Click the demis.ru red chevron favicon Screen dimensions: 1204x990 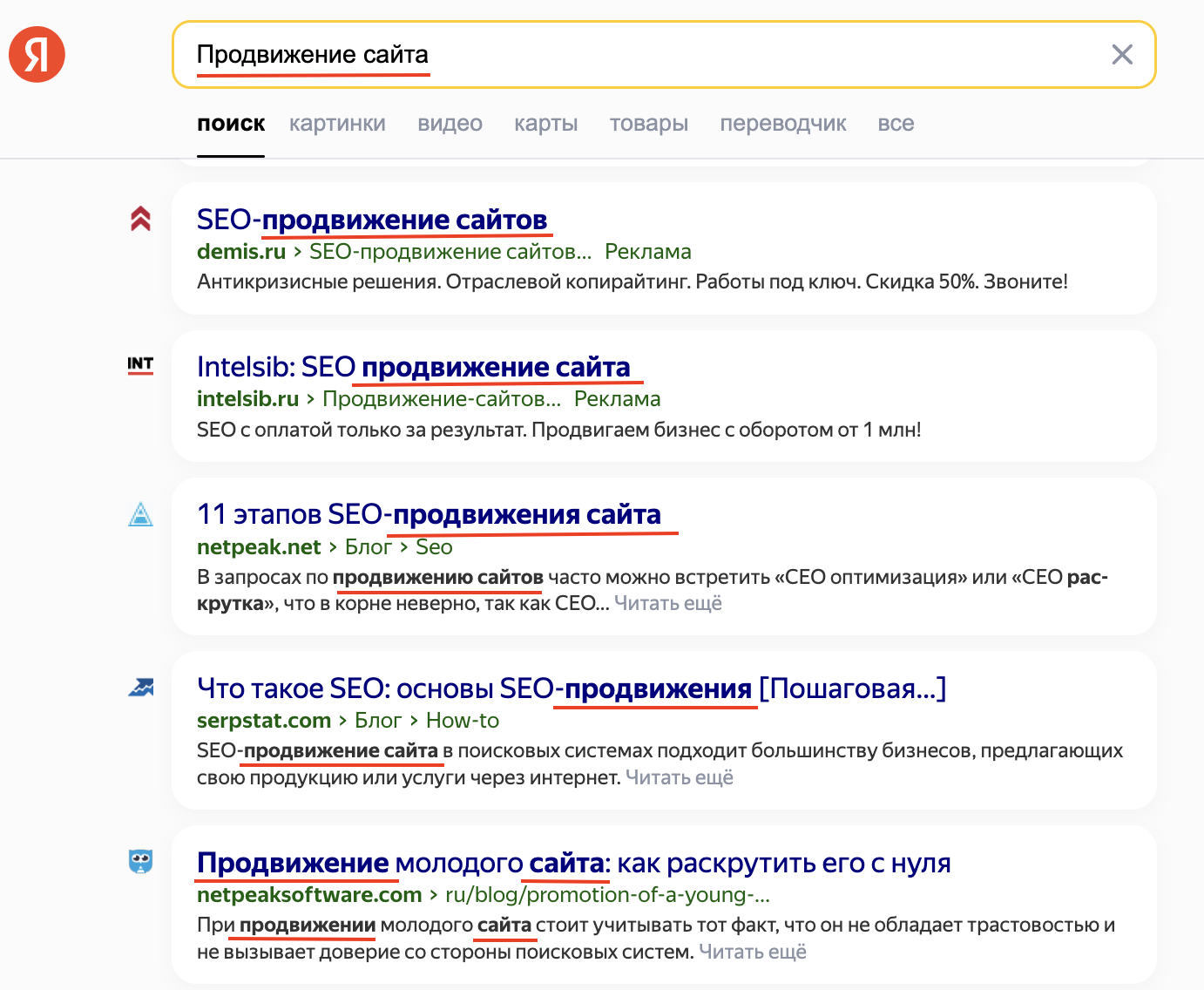click(x=140, y=219)
